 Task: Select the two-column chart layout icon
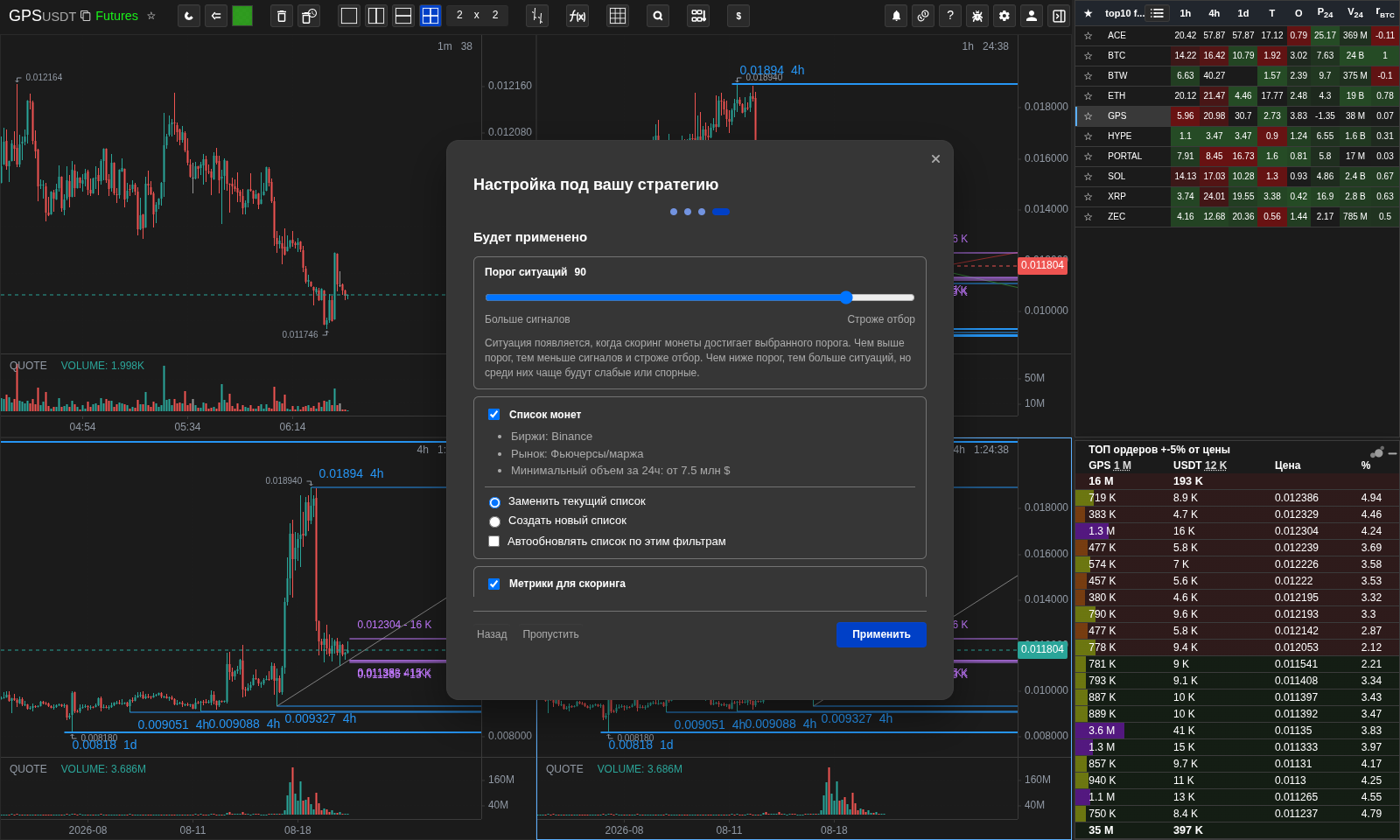pyautogui.click(x=376, y=16)
